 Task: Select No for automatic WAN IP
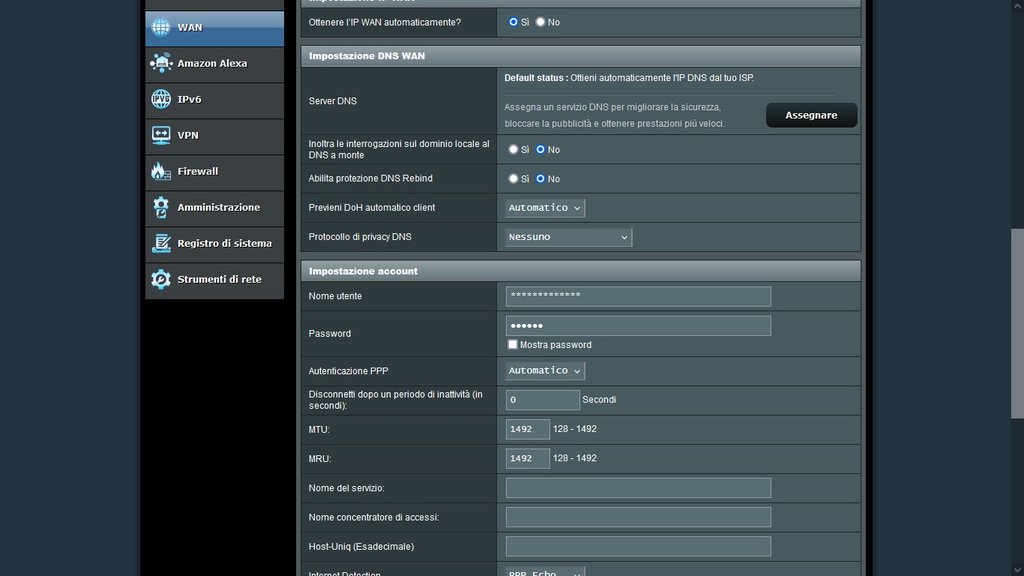point(541,21)
